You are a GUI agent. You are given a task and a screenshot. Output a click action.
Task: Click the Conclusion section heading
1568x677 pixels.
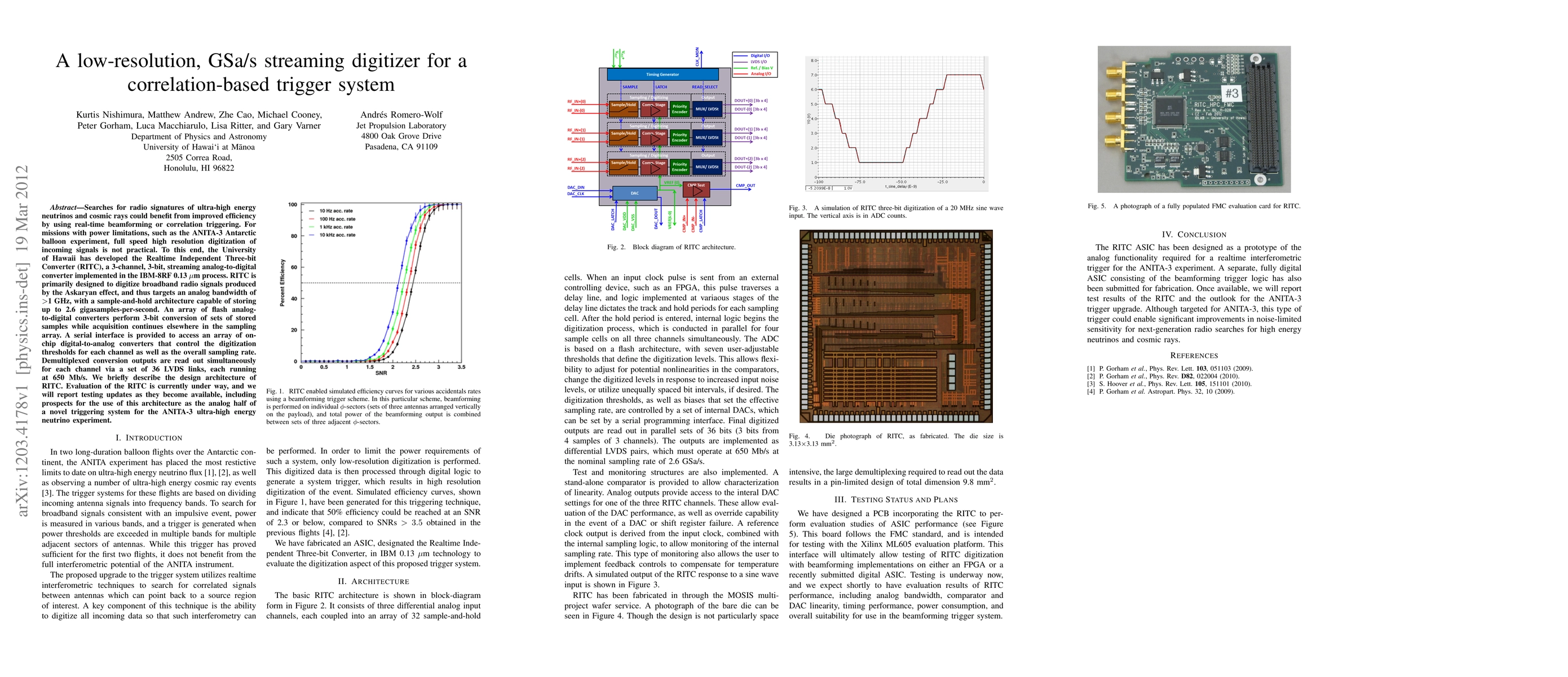[x=1194, y=234]
